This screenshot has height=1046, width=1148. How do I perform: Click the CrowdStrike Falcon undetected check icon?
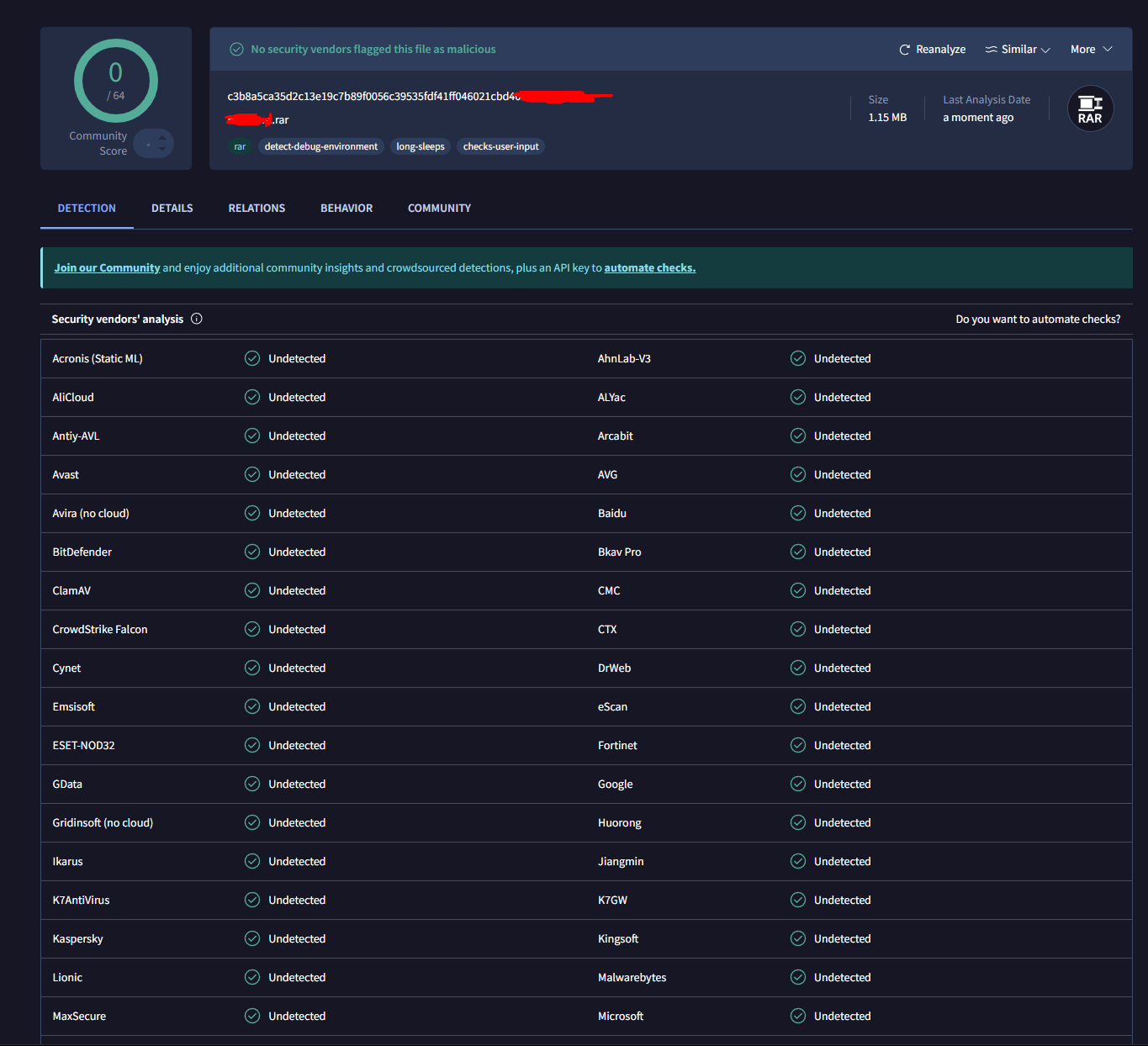click(252, 629)
